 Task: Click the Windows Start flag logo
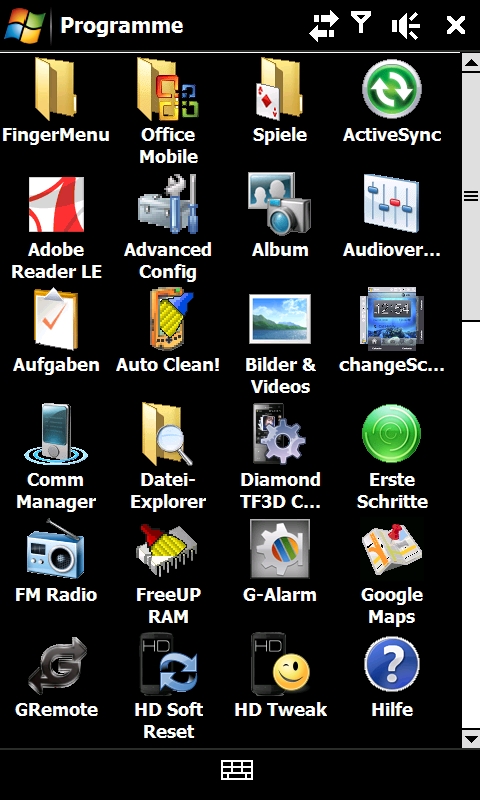pos(24,24)
